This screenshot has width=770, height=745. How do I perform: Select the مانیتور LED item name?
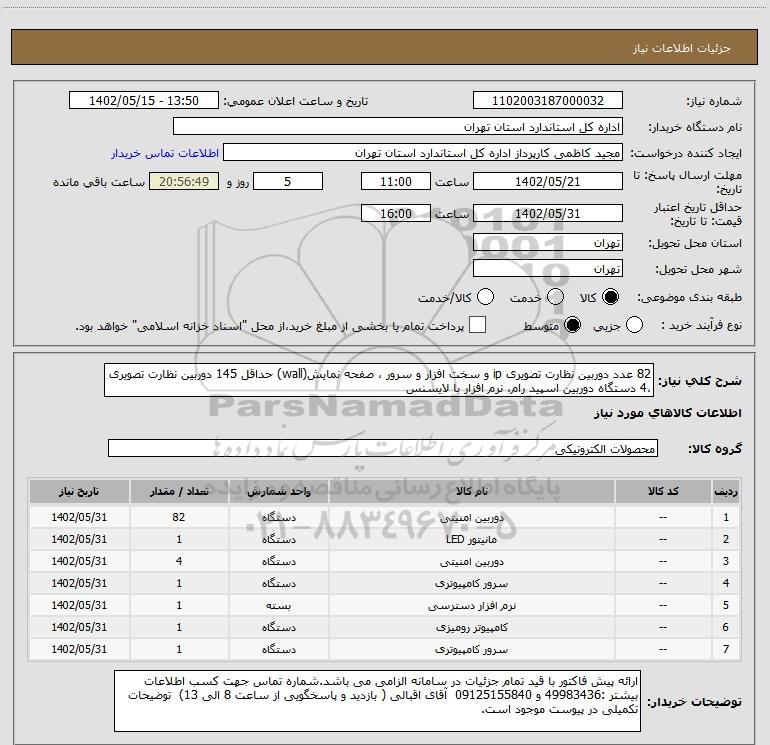click(x=471, y=539)
